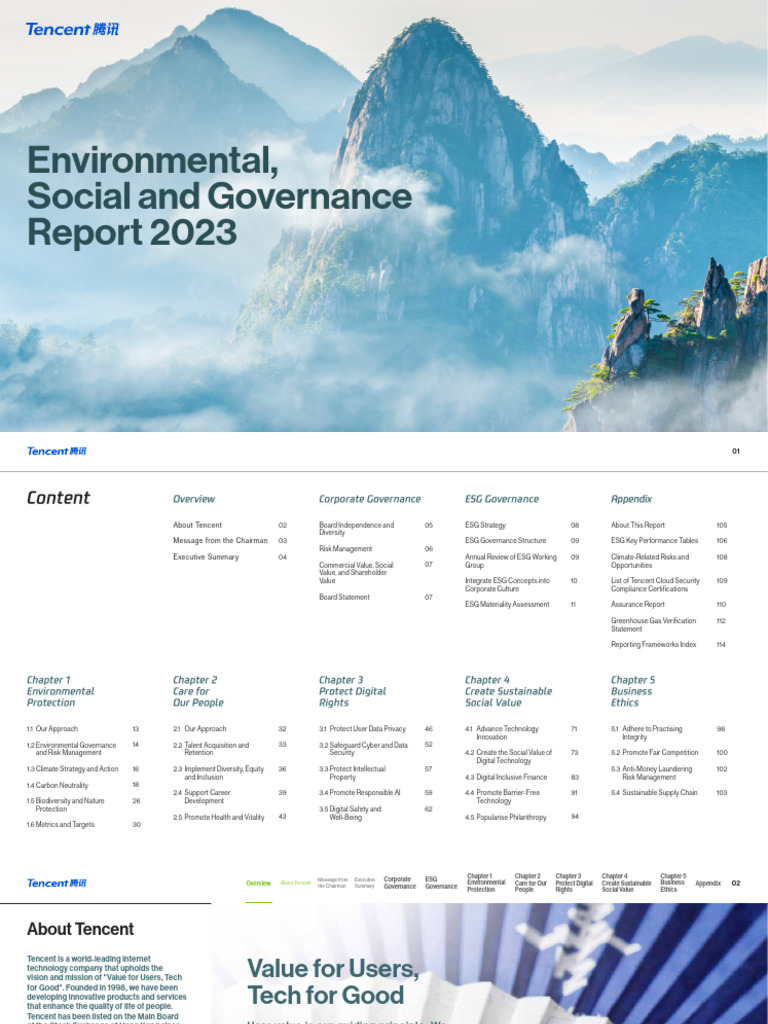Image resolution: width=768 pixels, height=1024 pixels.
Task: Select 'About Tencent' tab in page 02 navigation
Action: point(296,883)
